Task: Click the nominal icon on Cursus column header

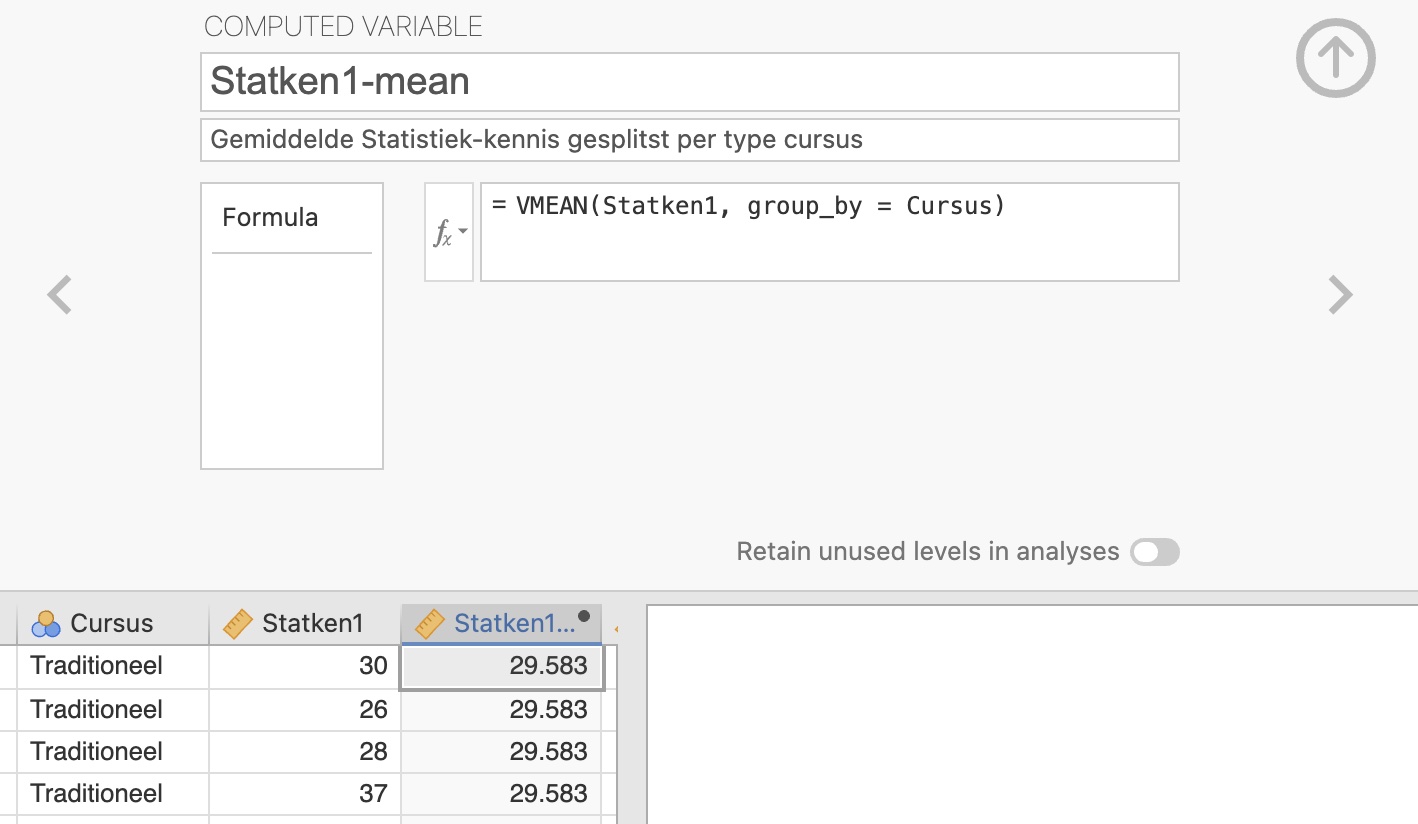Action: tap(46, 624)
